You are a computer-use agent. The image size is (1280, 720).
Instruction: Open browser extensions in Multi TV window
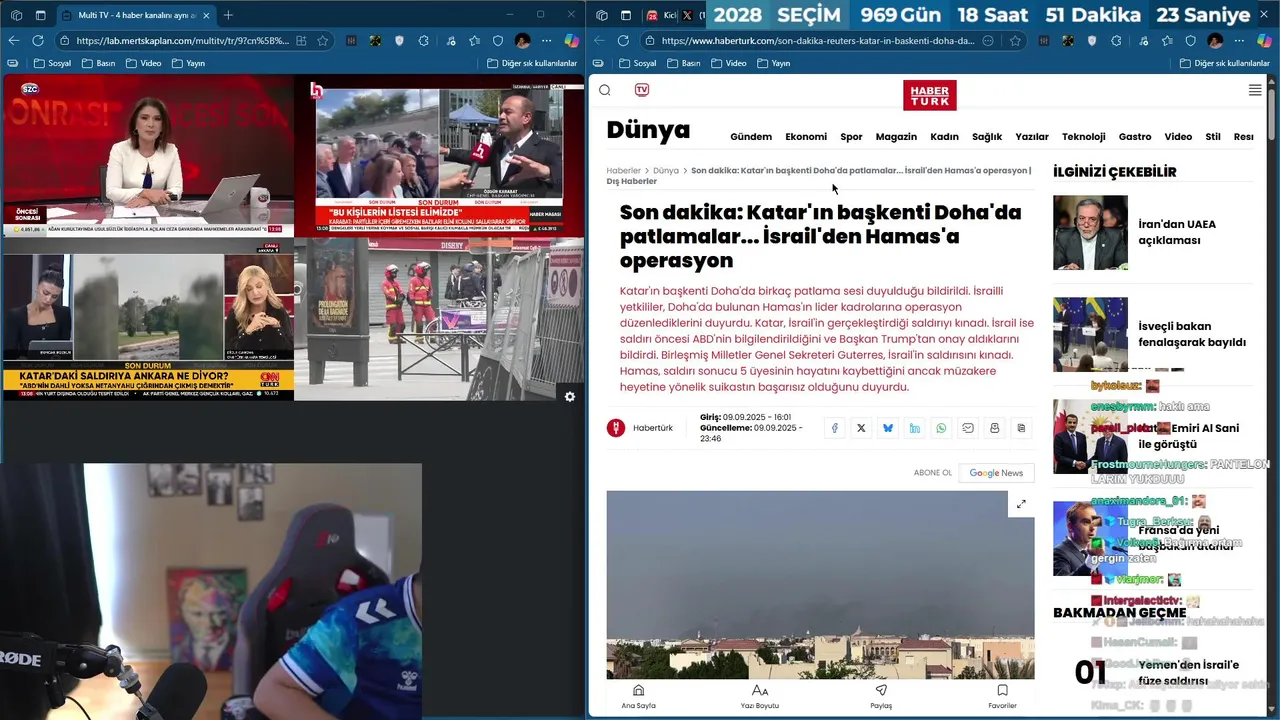coord(424,41)
